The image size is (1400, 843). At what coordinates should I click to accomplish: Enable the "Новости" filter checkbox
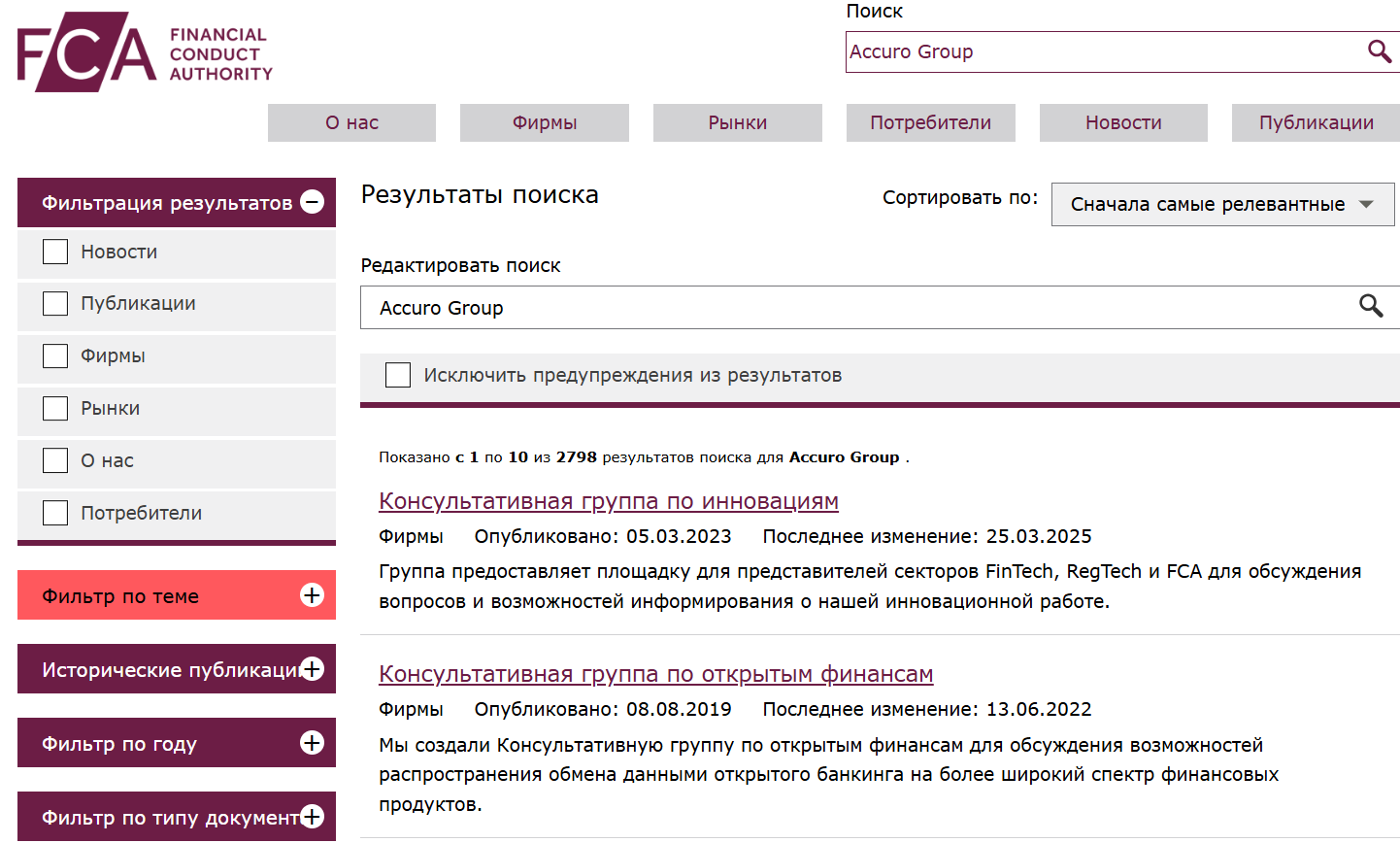[x=54, y=251]
